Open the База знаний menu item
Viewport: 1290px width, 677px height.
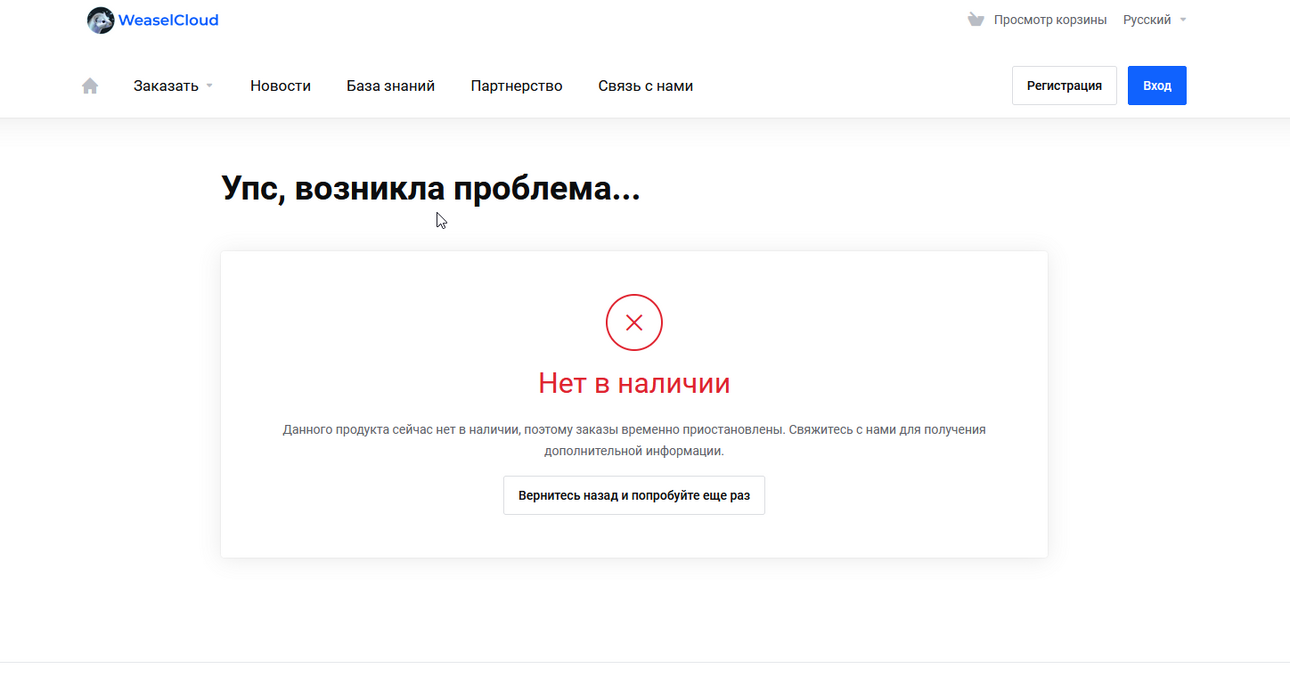coord(391,86)
